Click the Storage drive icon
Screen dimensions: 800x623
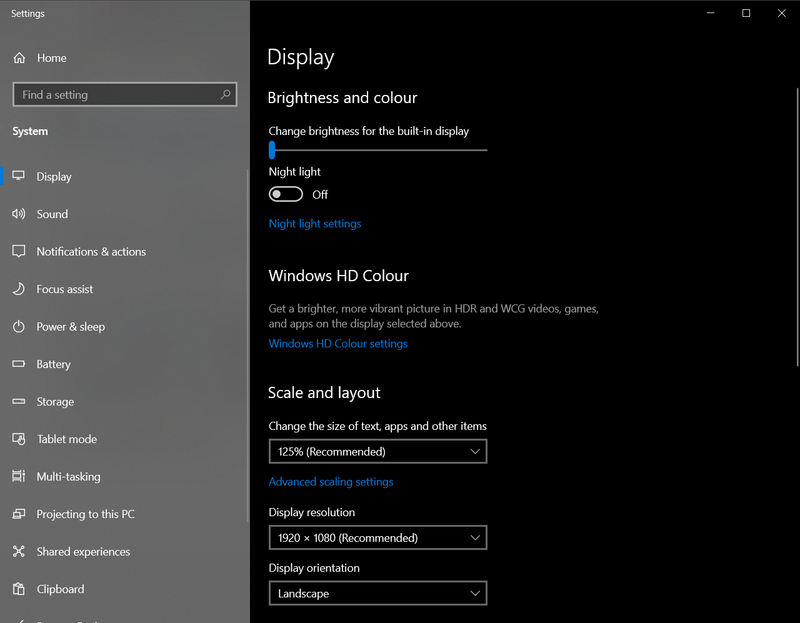pos(18,402)
